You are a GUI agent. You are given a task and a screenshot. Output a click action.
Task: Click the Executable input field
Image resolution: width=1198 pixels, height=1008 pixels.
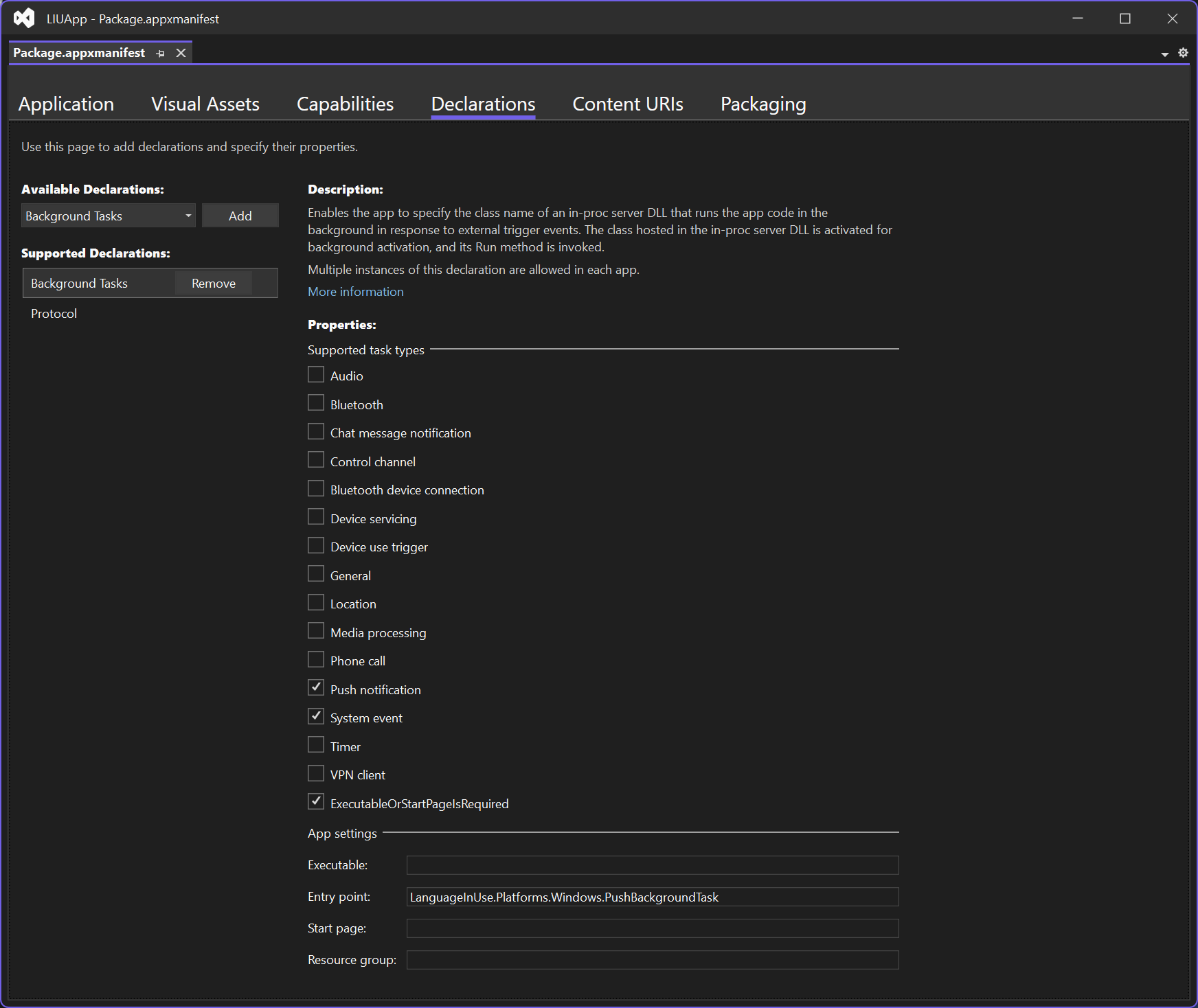pos(653,865)
